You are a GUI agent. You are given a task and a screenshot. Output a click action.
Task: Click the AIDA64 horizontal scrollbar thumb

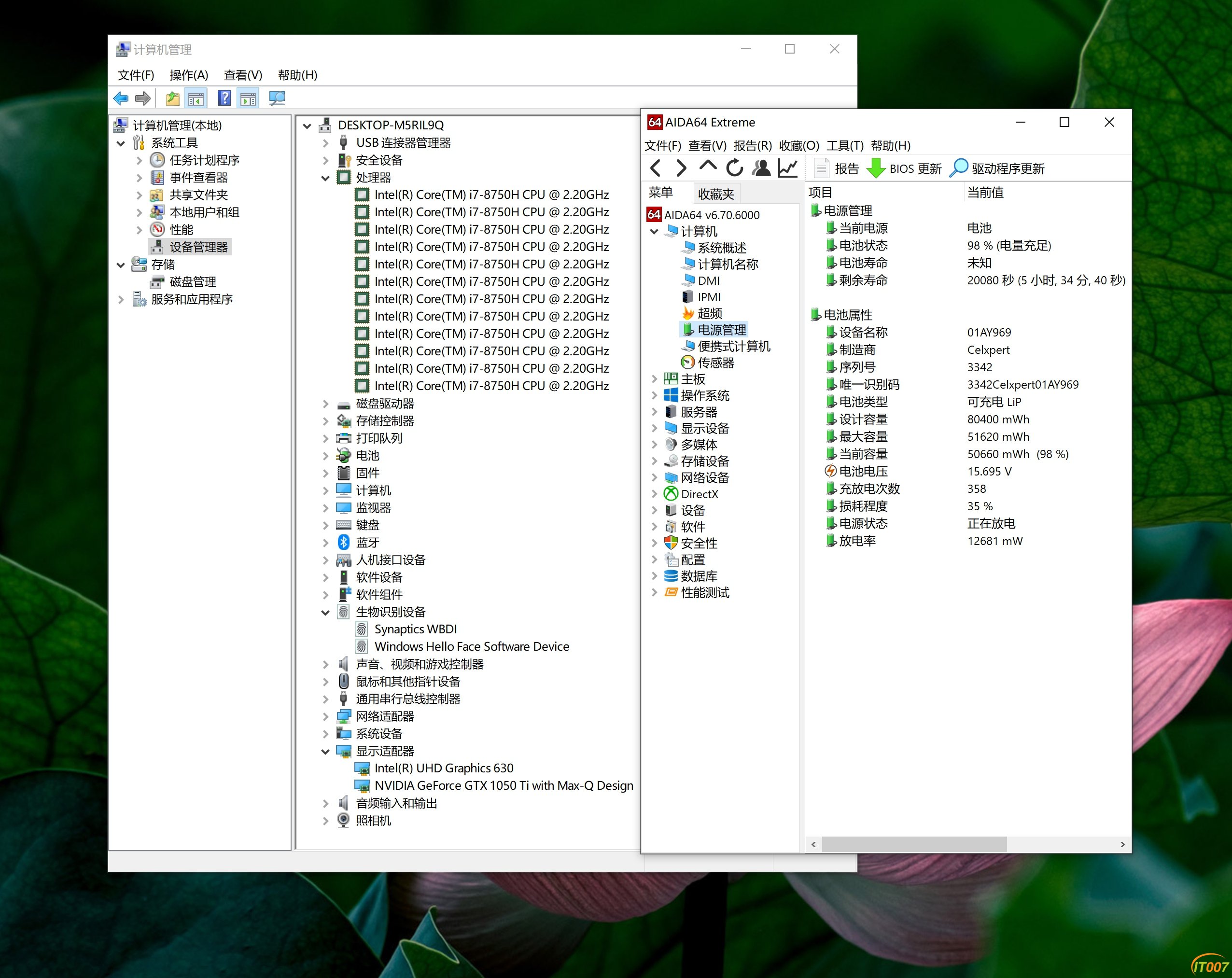914,844
